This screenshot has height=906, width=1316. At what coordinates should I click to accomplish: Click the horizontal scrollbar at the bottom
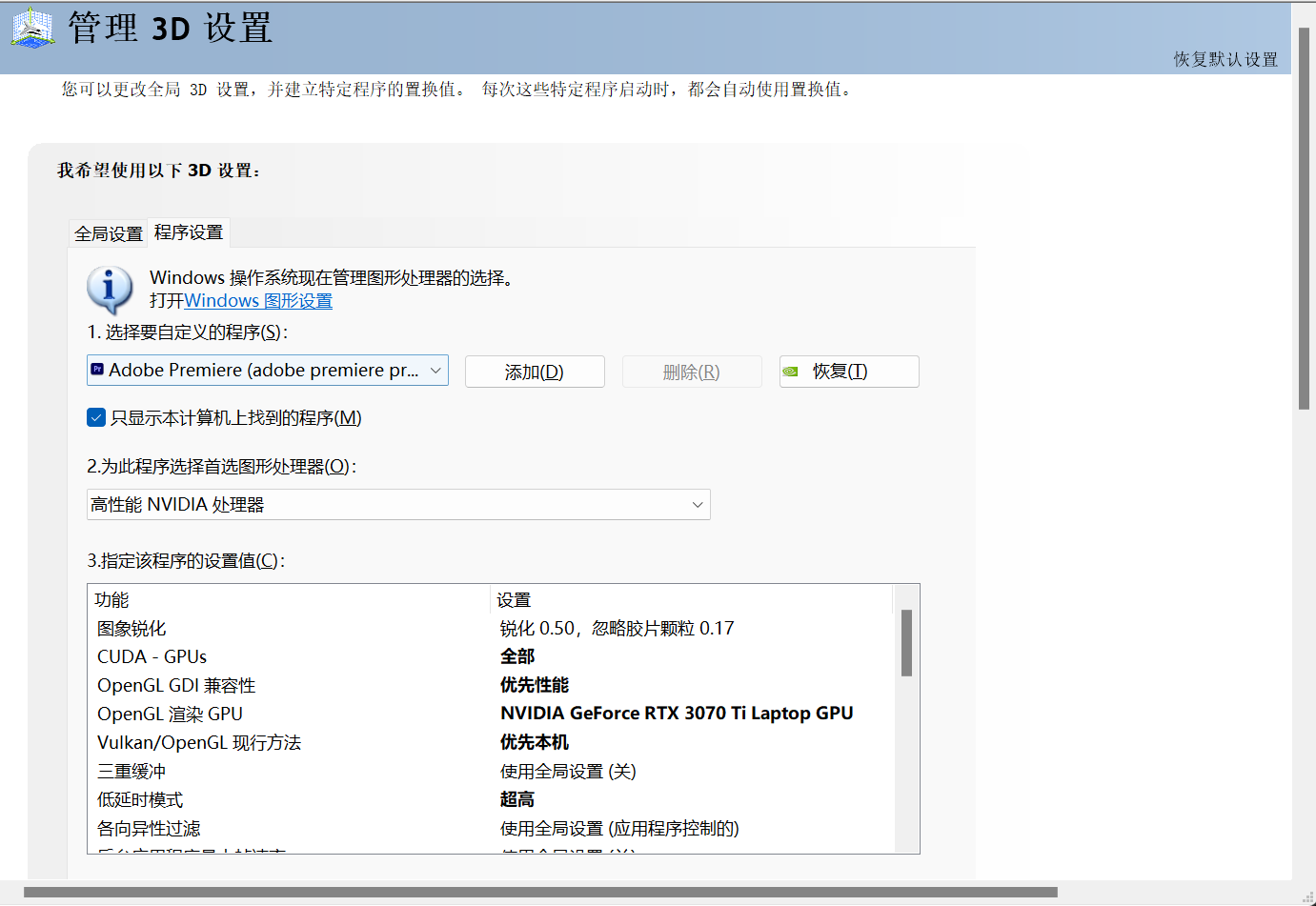[x=540, y=893]
